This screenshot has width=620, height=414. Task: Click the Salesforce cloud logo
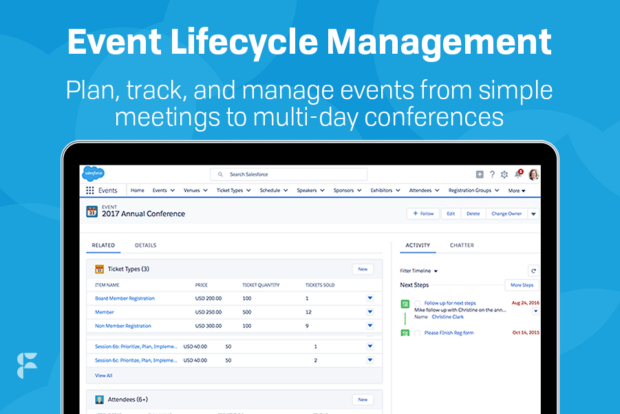pos(93,174)
